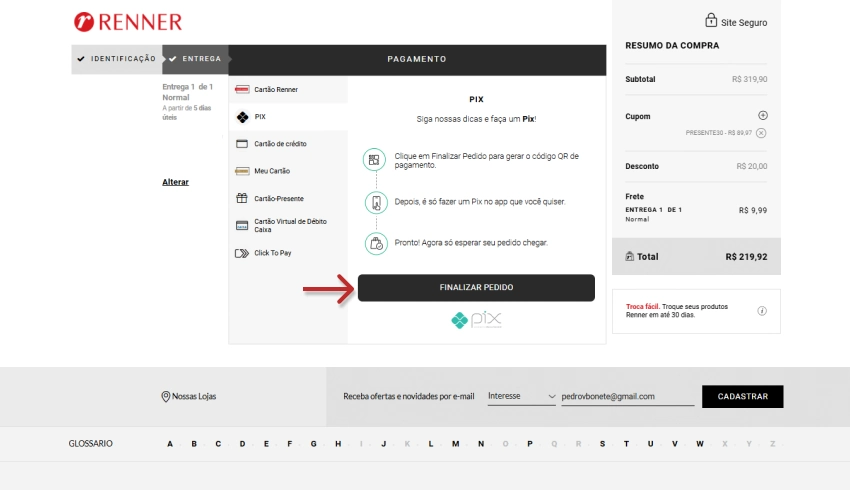Open glossary letter J
This screenshot has height=490, width=850.
[384, 444]
